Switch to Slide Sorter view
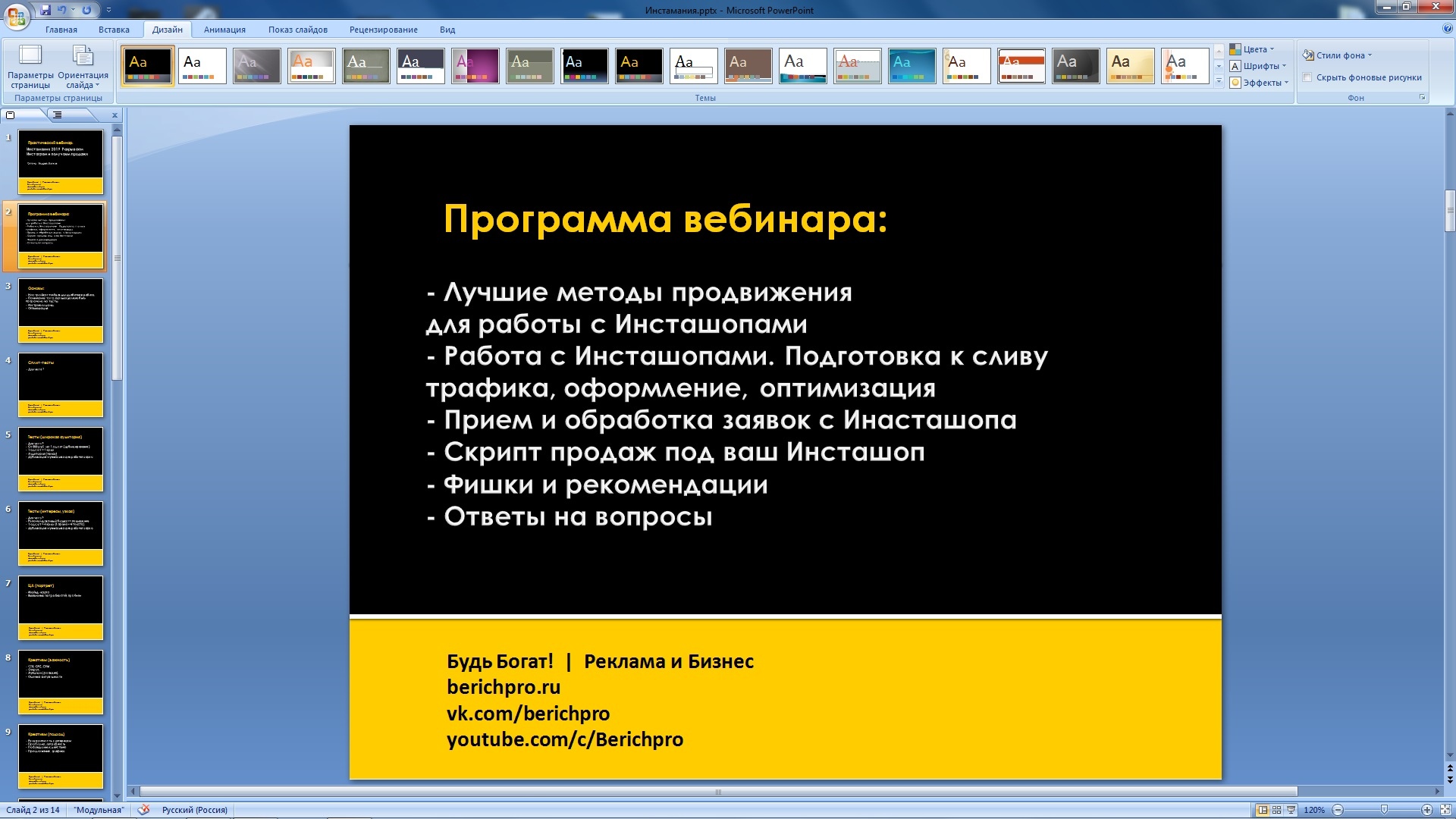 tap(1276, 810)
